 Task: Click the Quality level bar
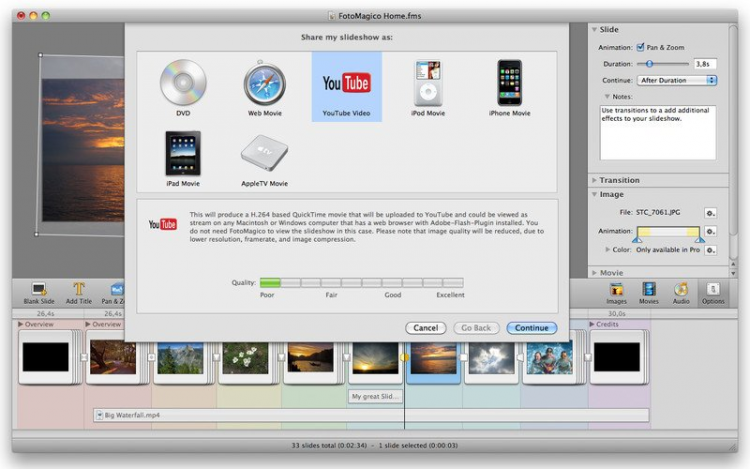[x=362, y=283]
